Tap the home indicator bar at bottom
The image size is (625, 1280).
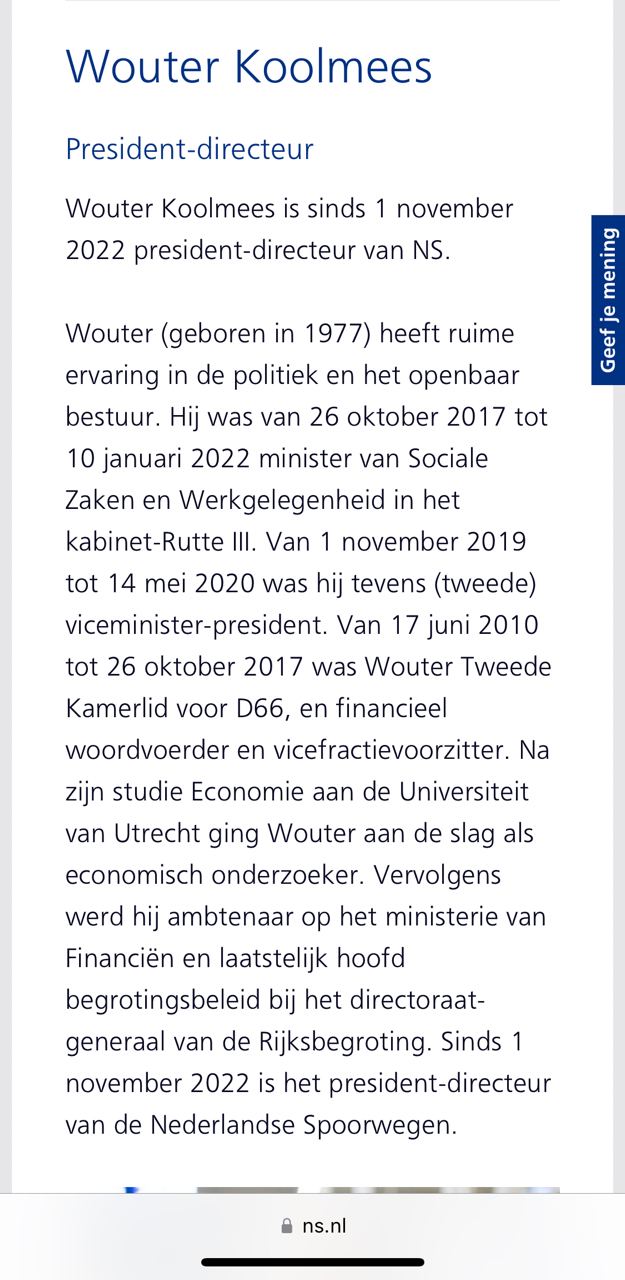tap(312, 1262)
